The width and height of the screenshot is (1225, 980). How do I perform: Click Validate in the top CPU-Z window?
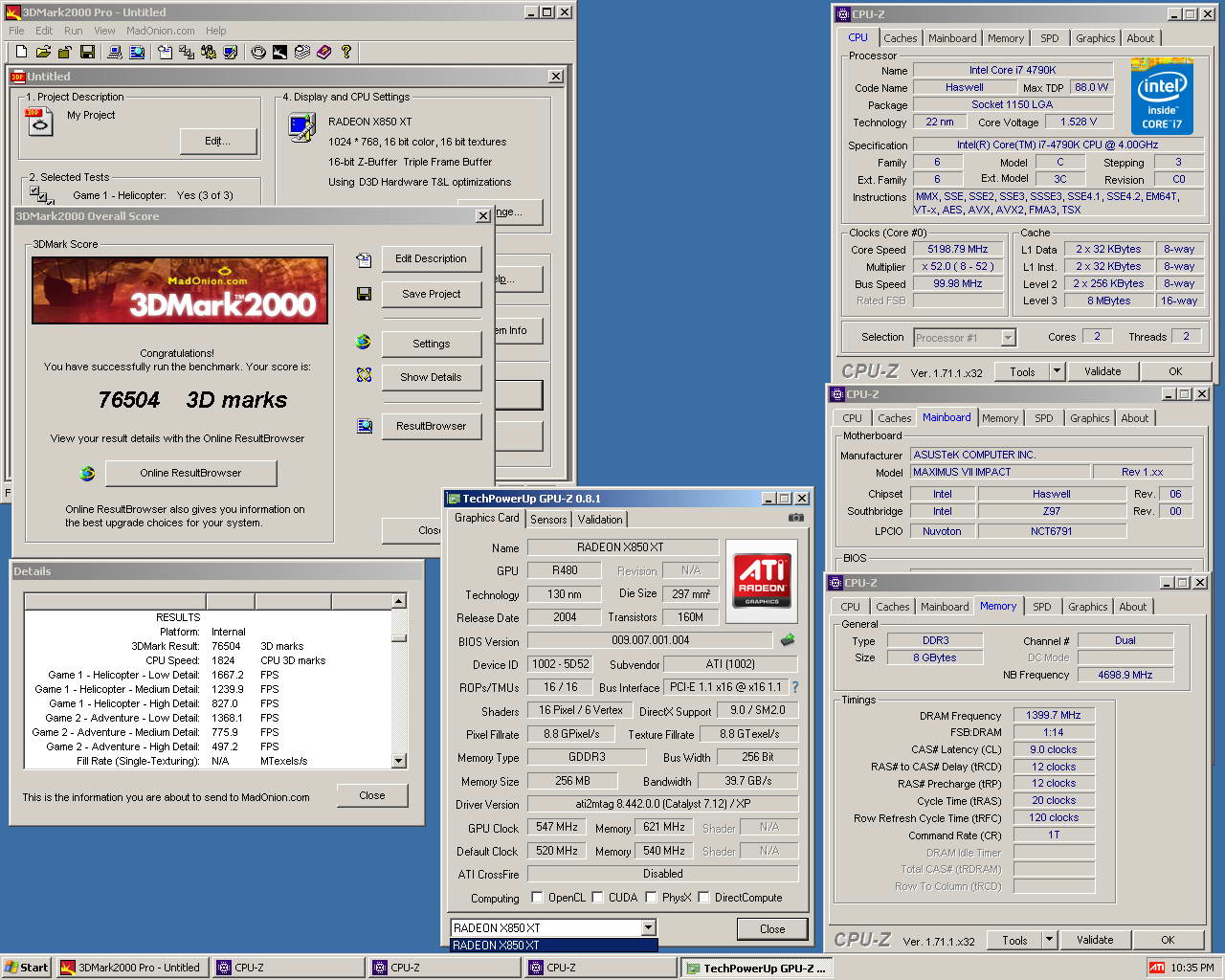click(x=1102, y=371)
